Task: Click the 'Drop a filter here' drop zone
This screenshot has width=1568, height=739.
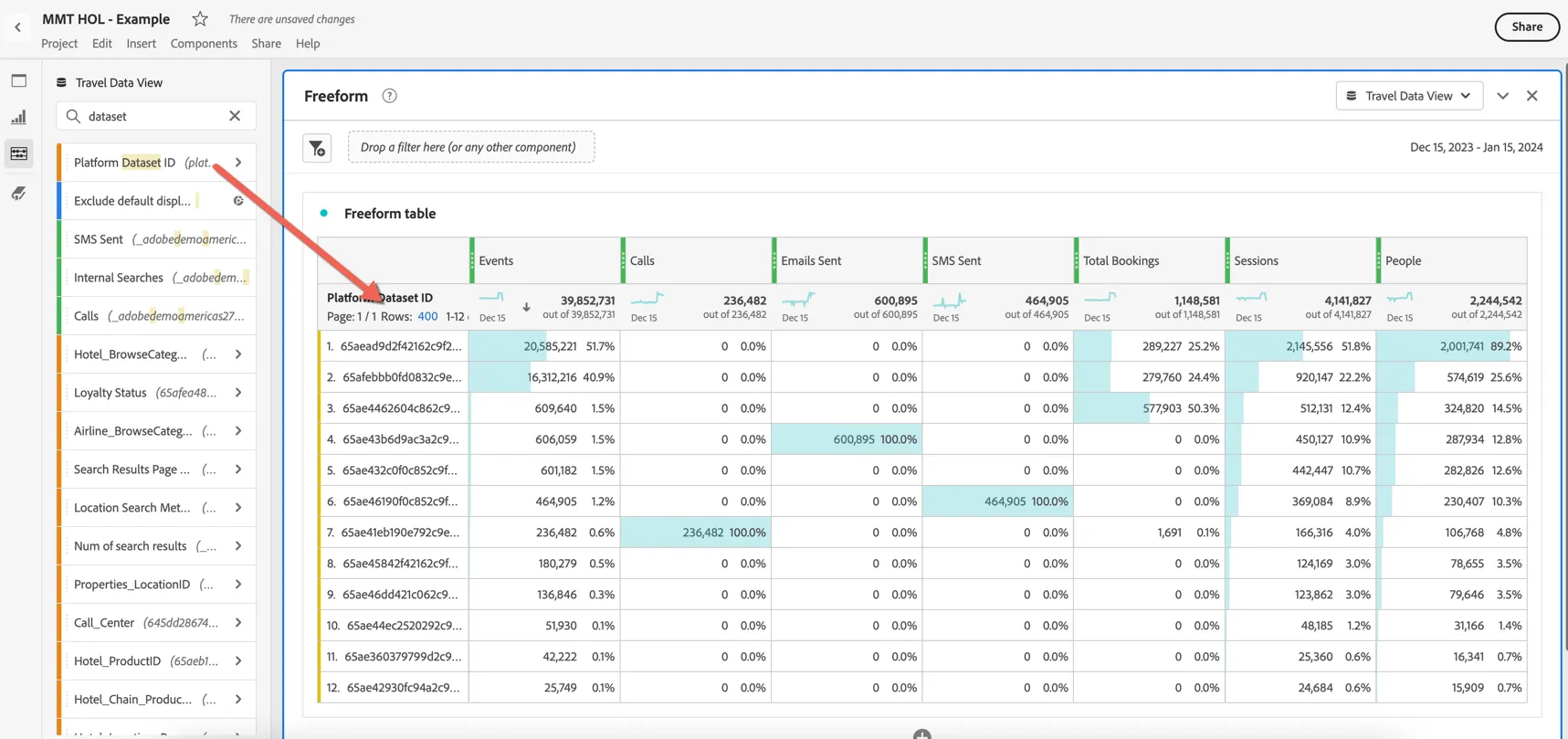Action: (x=471, y=147)
